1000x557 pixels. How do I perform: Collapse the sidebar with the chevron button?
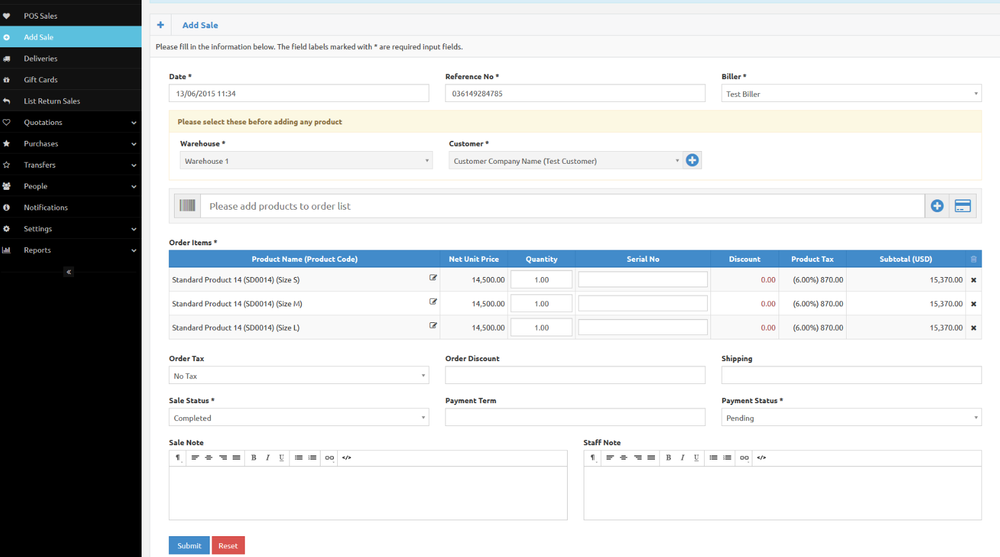pyautogui.click(x=68, y=272)
